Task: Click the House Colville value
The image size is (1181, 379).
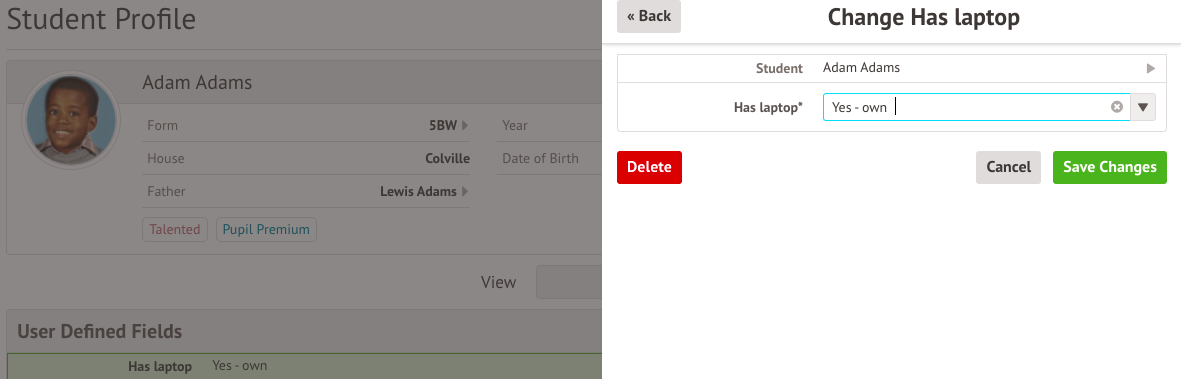Action: [x=447, y=158]
